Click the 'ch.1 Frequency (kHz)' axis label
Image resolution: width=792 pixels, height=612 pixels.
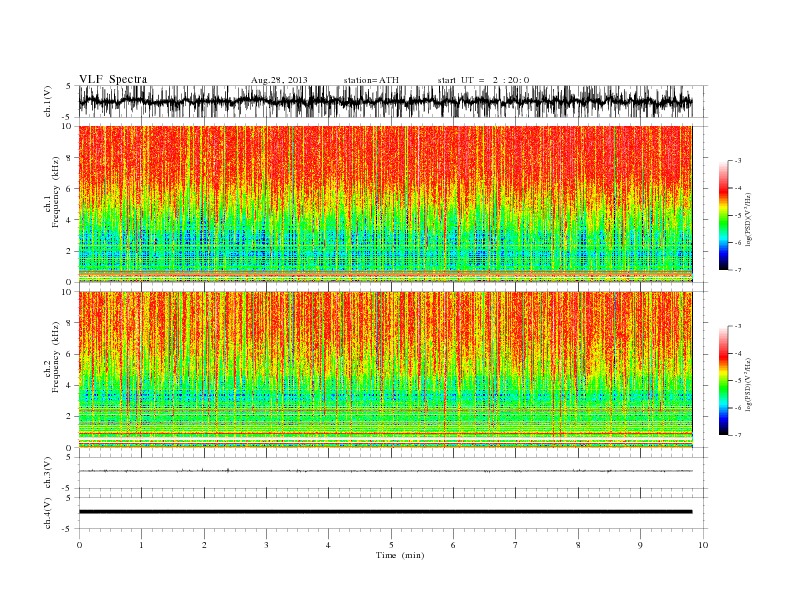52,192
